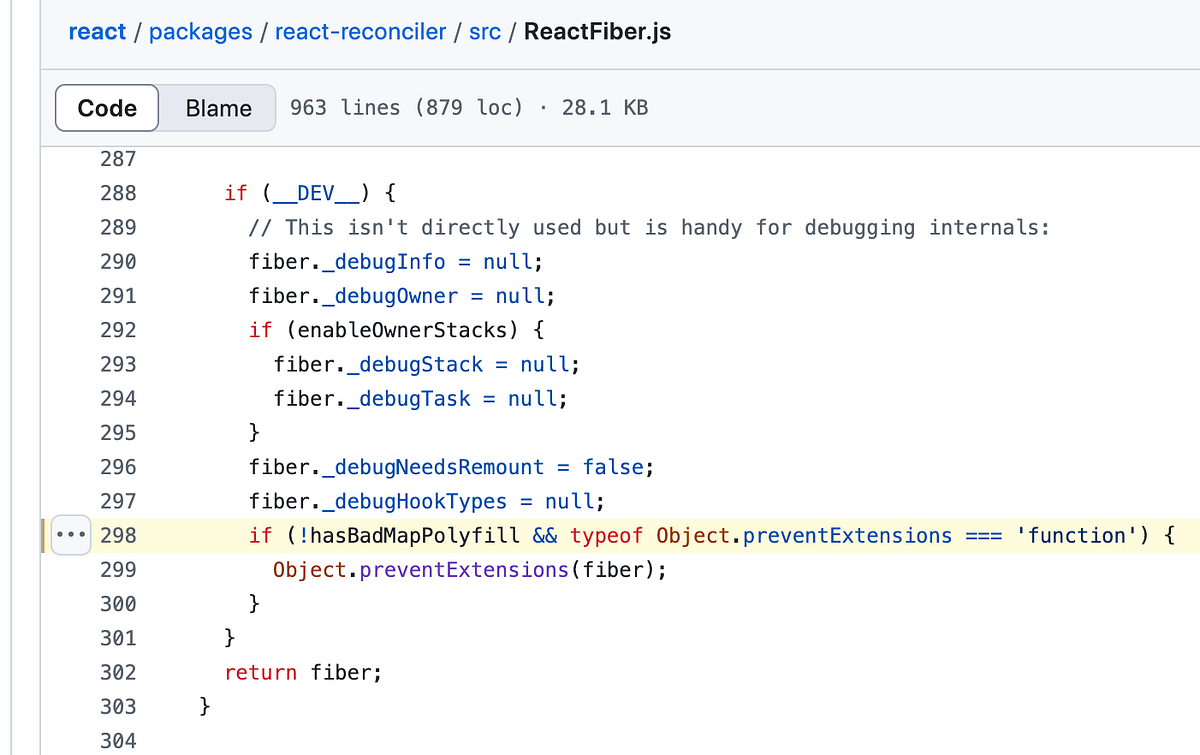Select the Code tab
This screenshot has width=1200, height=755.
click(106, 107)
